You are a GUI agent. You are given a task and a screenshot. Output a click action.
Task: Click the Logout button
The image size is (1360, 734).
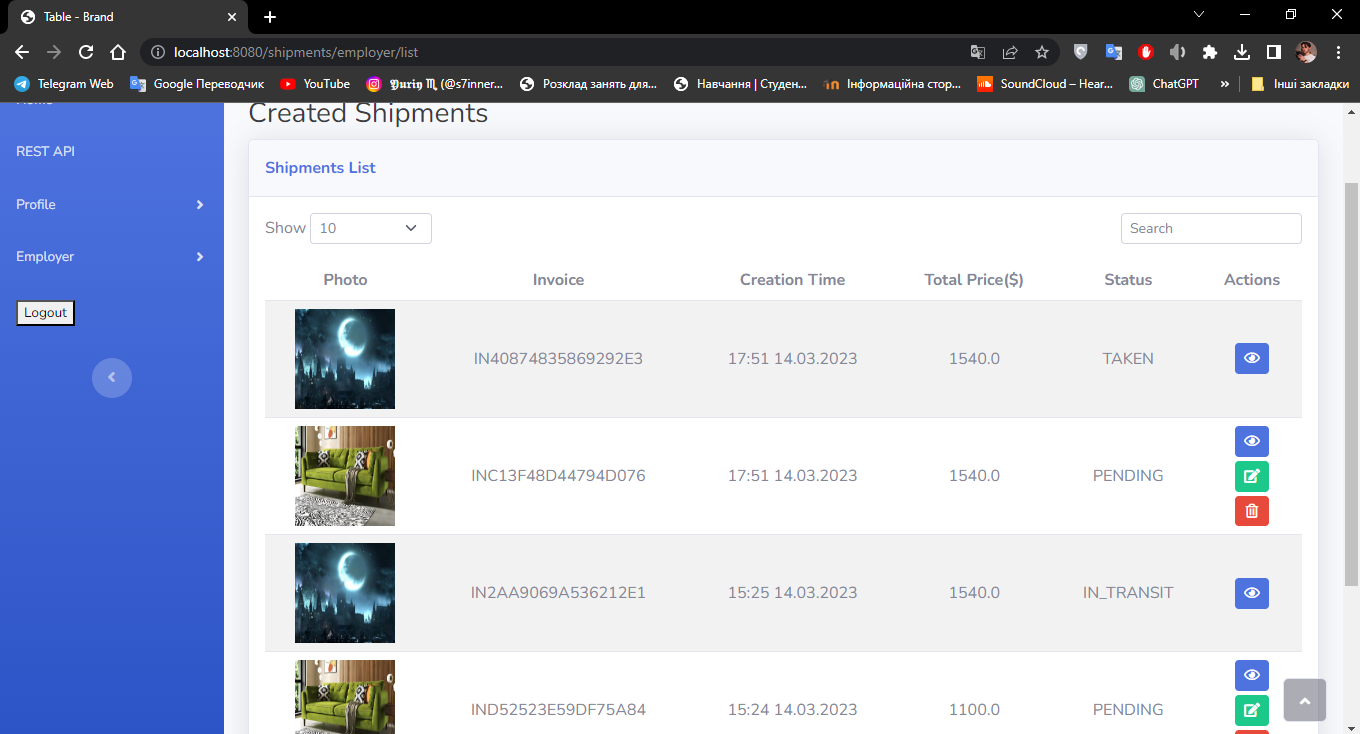pos(46,313)
